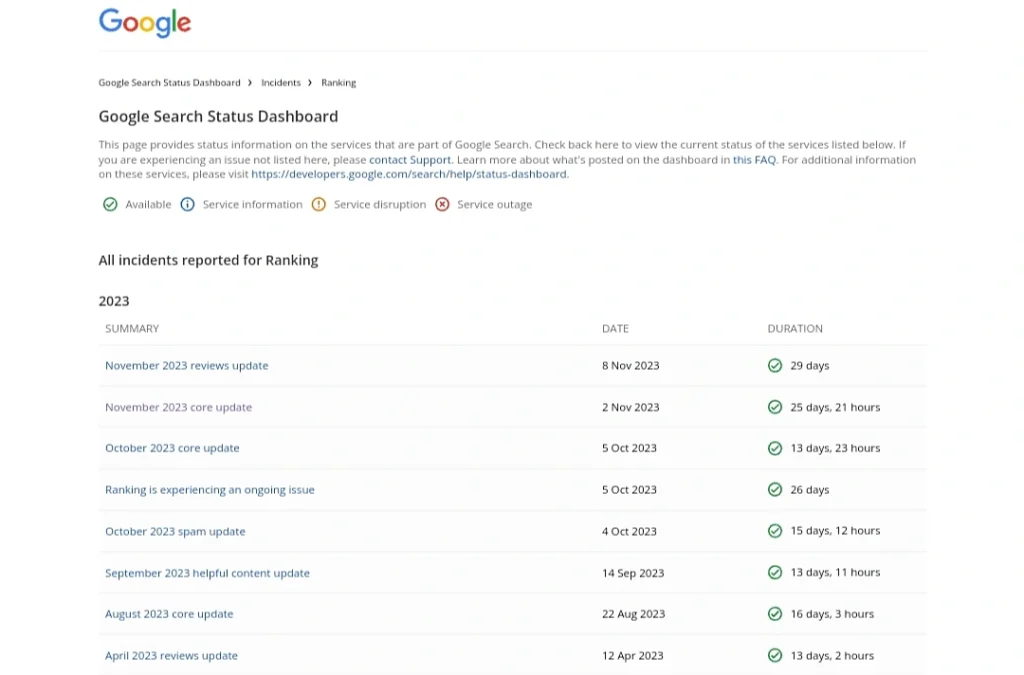Click the date 12 Apr 2023
Viewport: 1024px width, 675px height.
[632, 655]
